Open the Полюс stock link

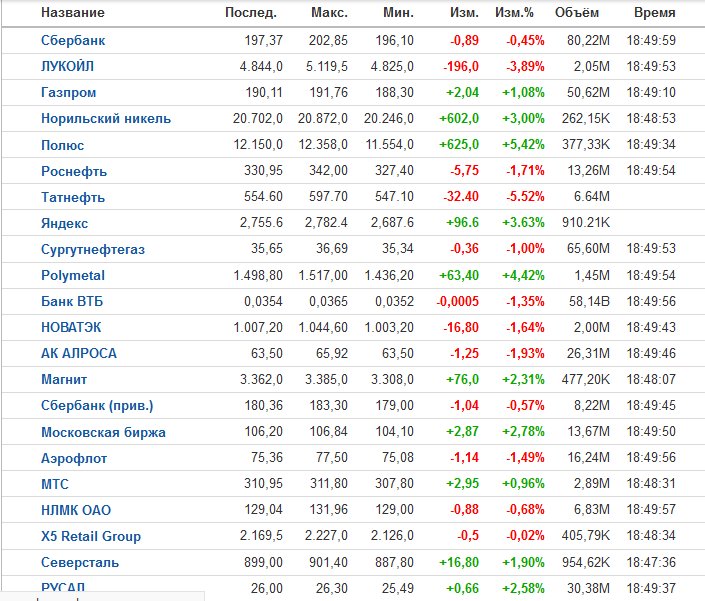(62, 145)
